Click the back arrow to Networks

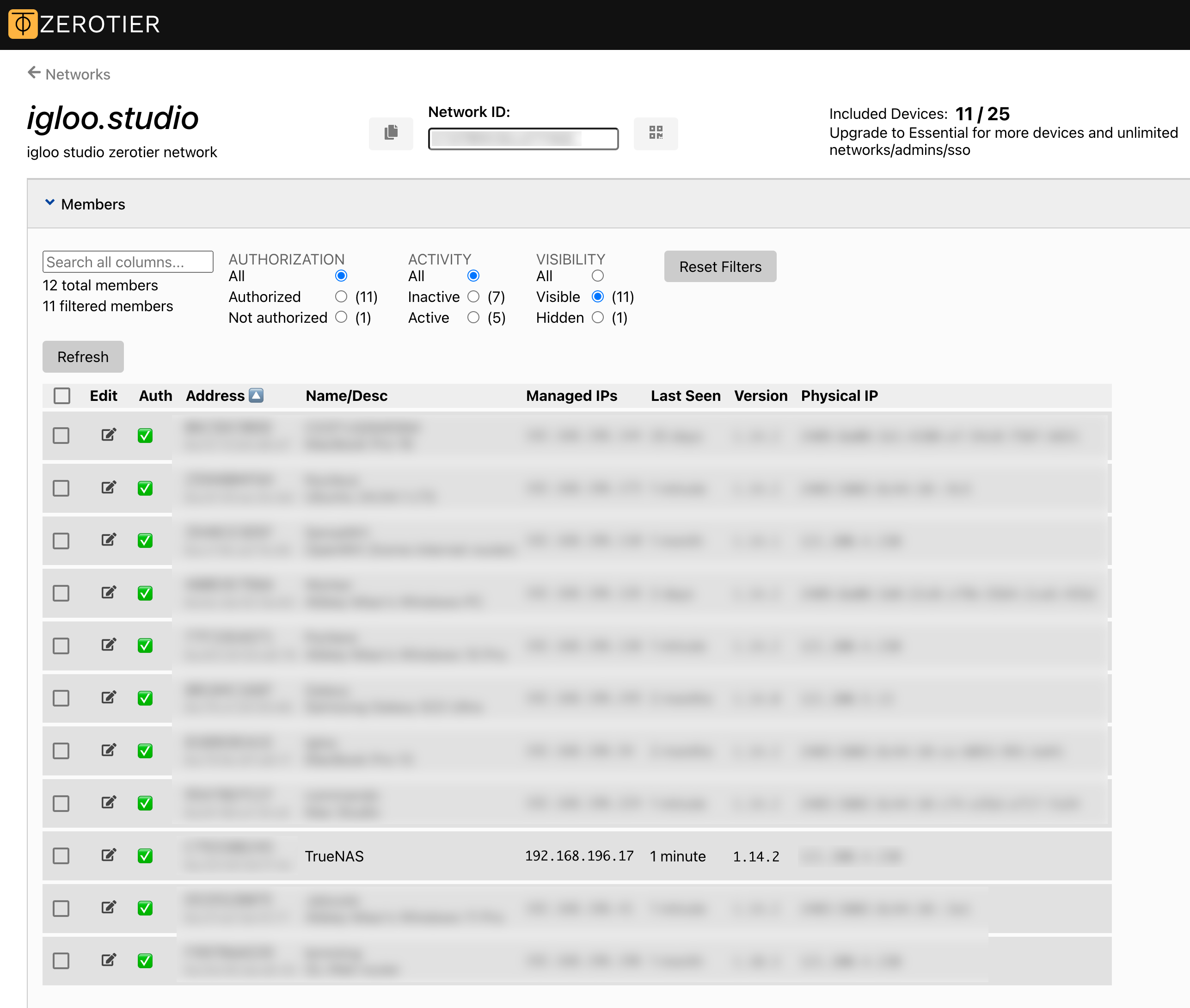tap(33, 74)
